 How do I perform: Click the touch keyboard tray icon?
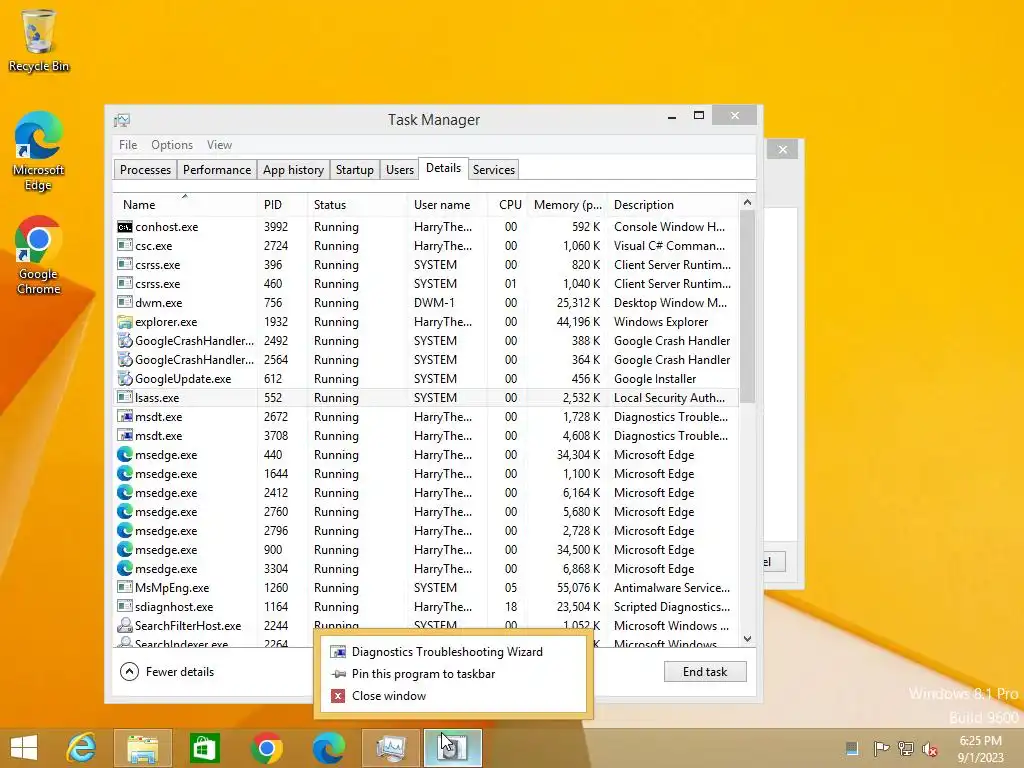click(852, 748)
